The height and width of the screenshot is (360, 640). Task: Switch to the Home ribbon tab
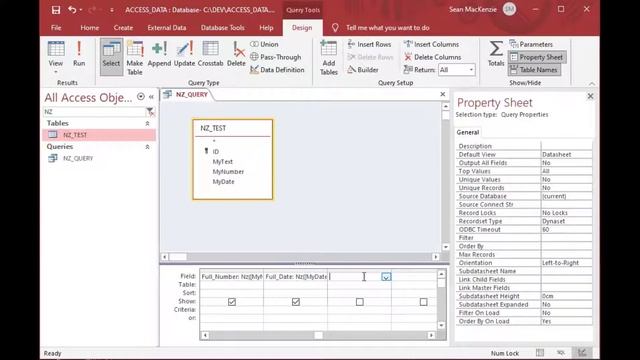point(89,28)
